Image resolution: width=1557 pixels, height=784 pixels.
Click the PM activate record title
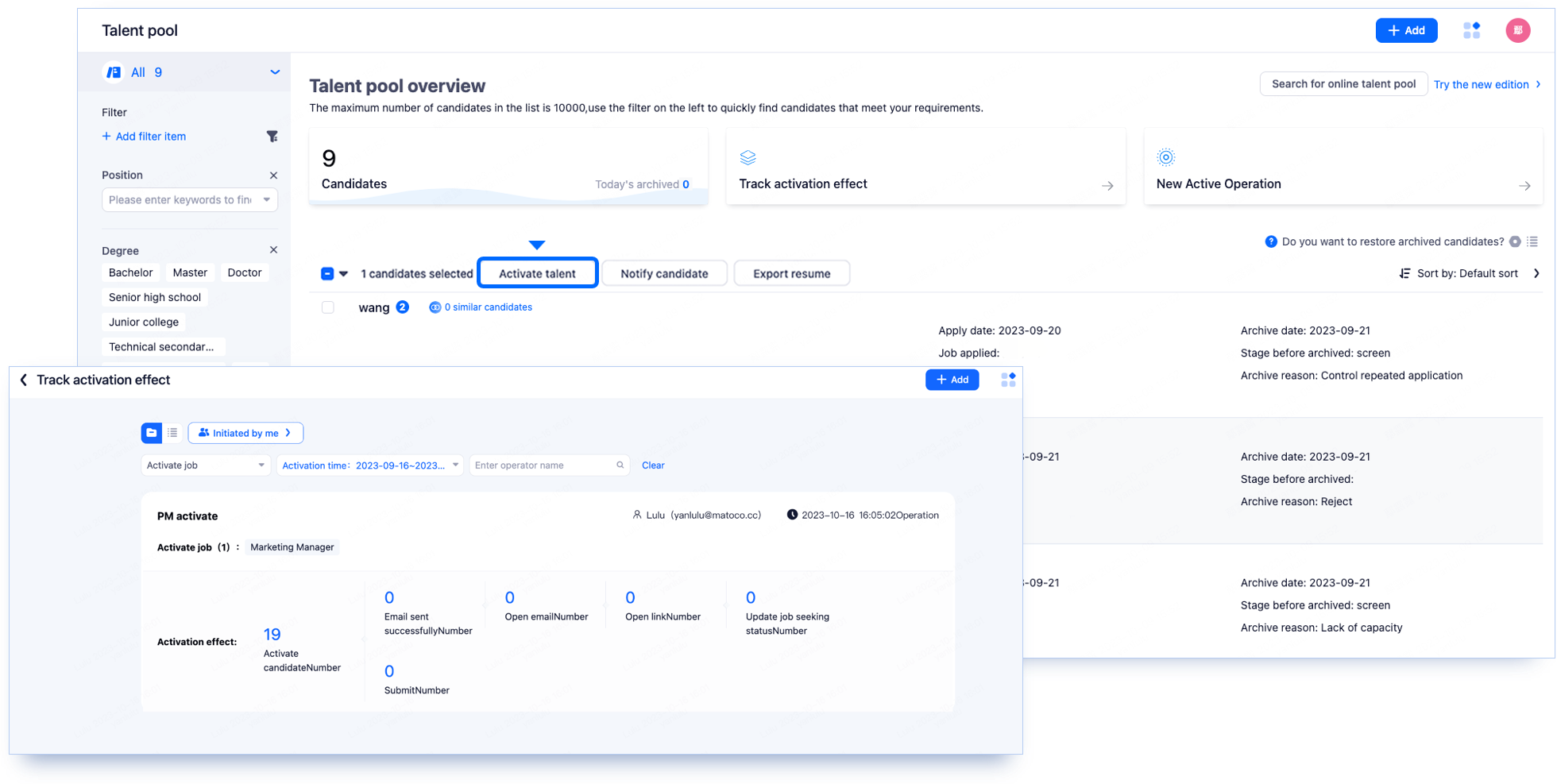pyautogui.click(x=187, y=516)
